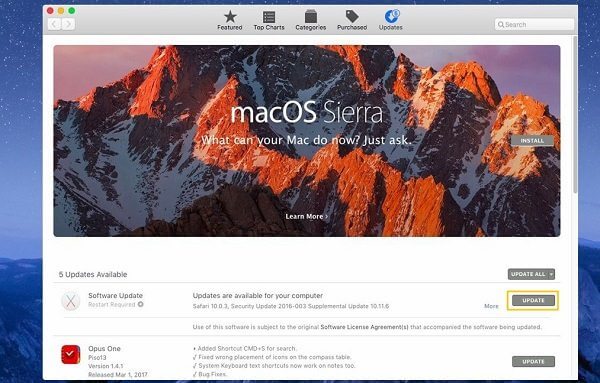
Task: Select "What can your Mac do now?" tagline
Action: [x=307, y=140]
